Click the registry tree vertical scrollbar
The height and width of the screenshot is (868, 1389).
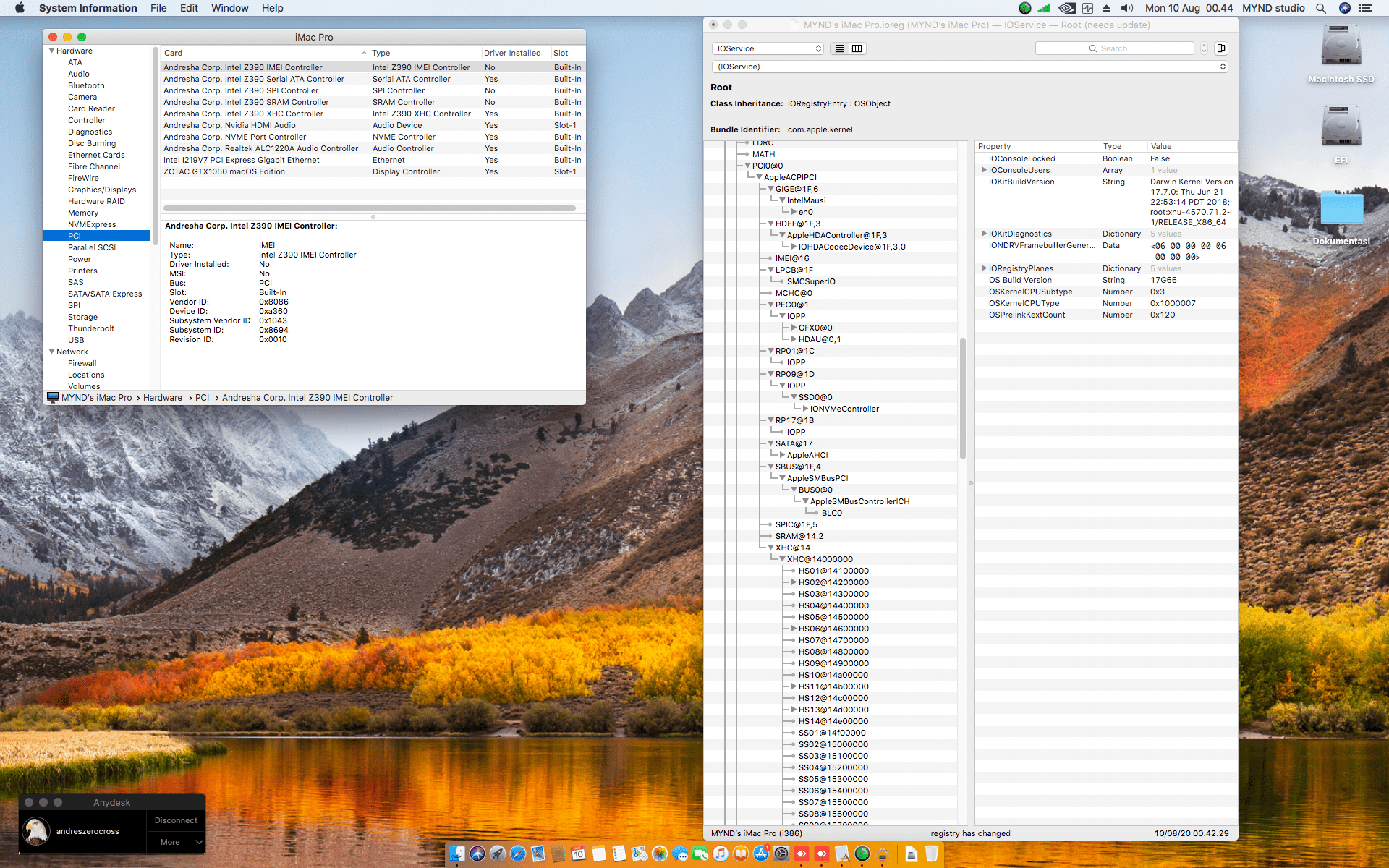963,398
